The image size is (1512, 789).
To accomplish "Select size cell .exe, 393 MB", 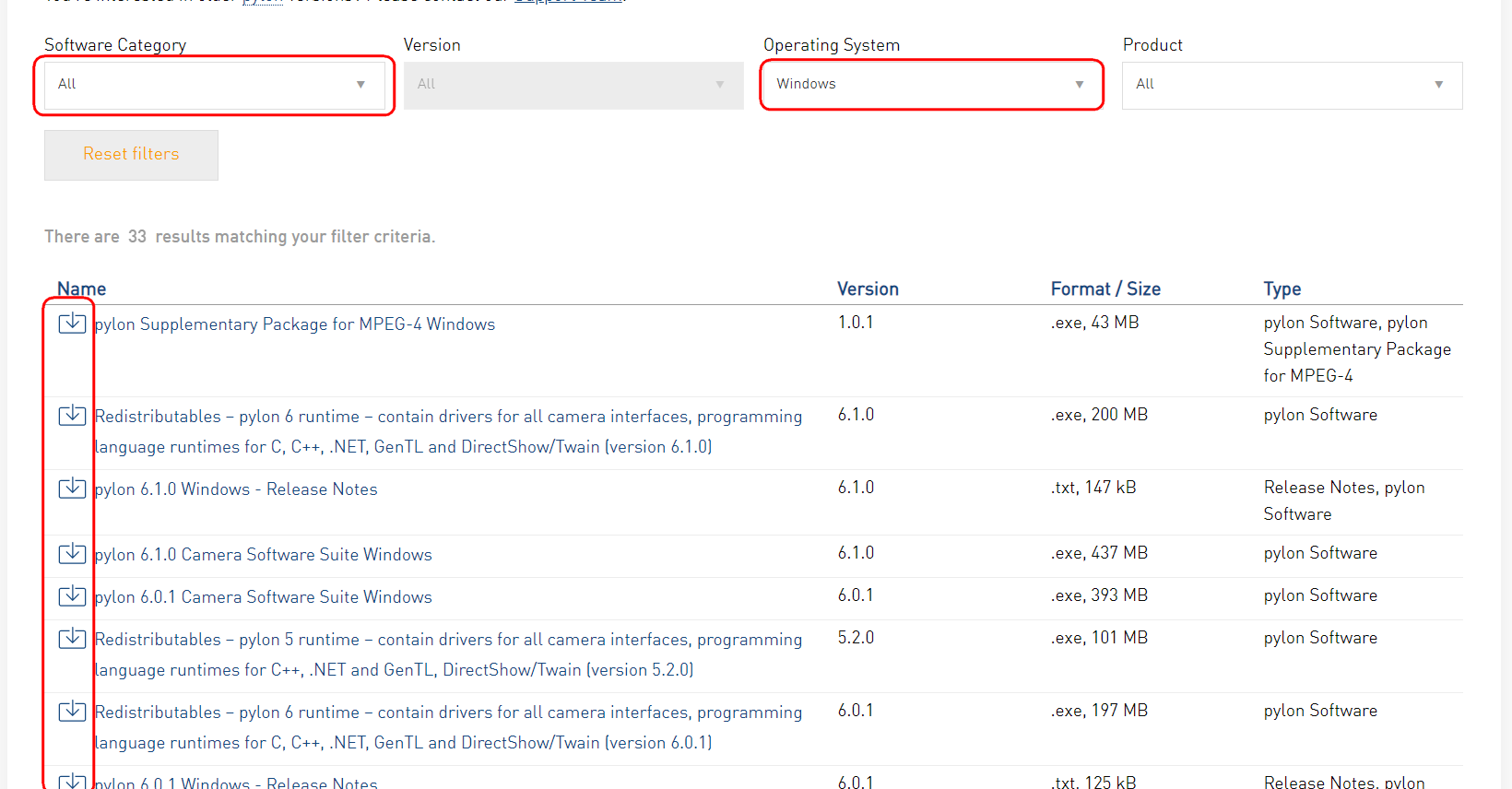I will pyautogui.click(x=1100, y=595).
